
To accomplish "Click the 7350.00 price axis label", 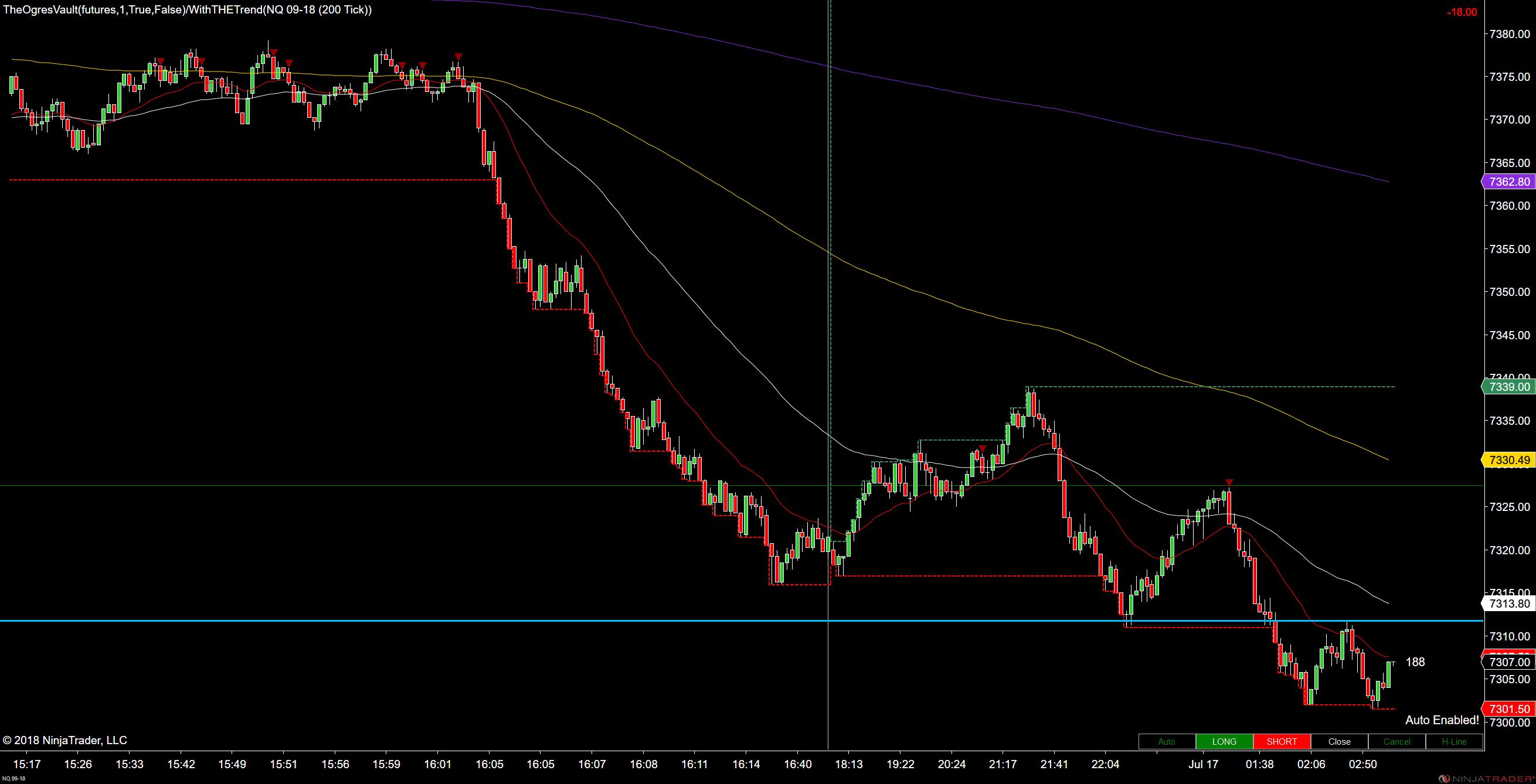I will (1510, 292).
